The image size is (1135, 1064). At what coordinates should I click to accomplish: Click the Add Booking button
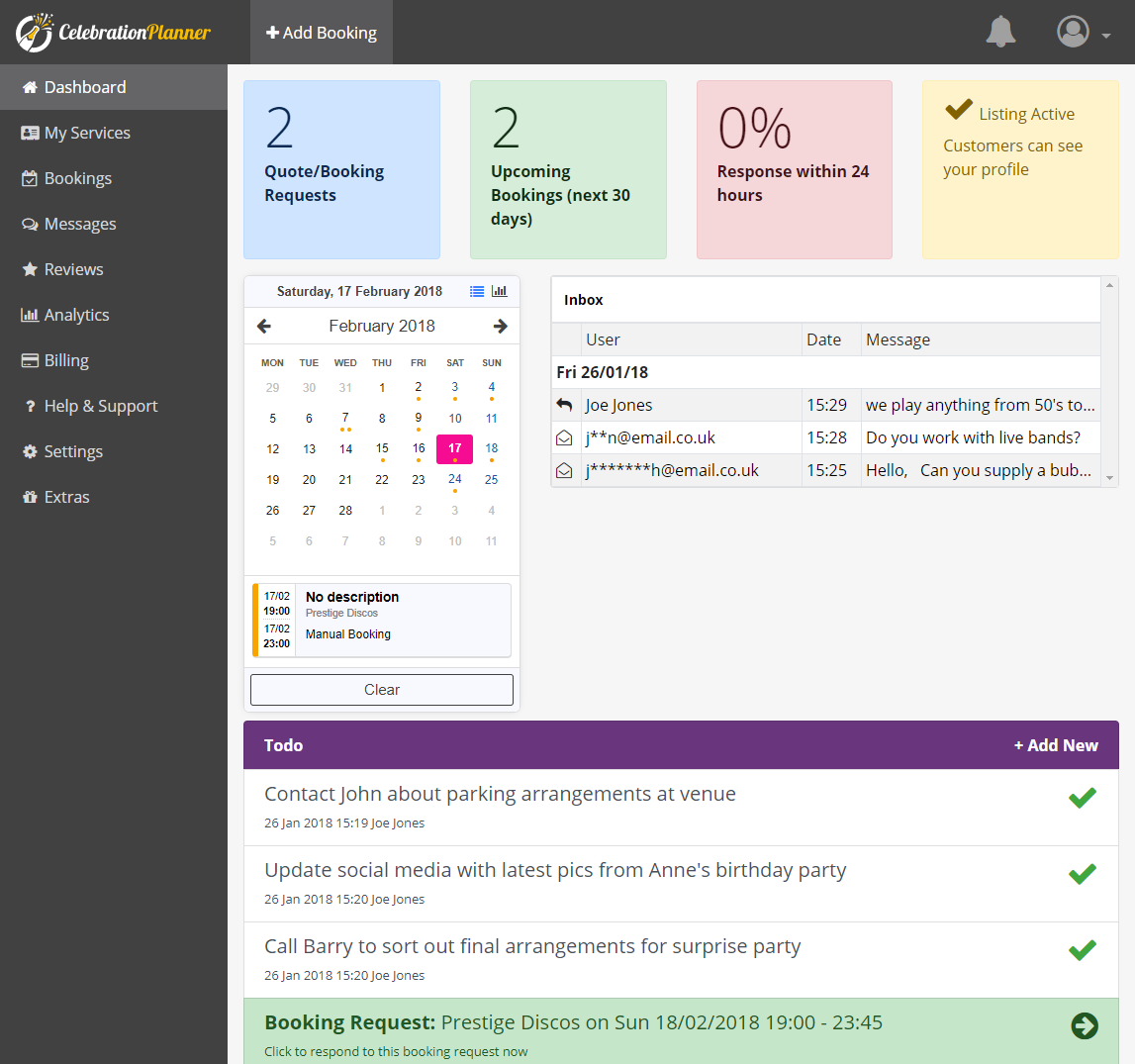pos(322,33)
